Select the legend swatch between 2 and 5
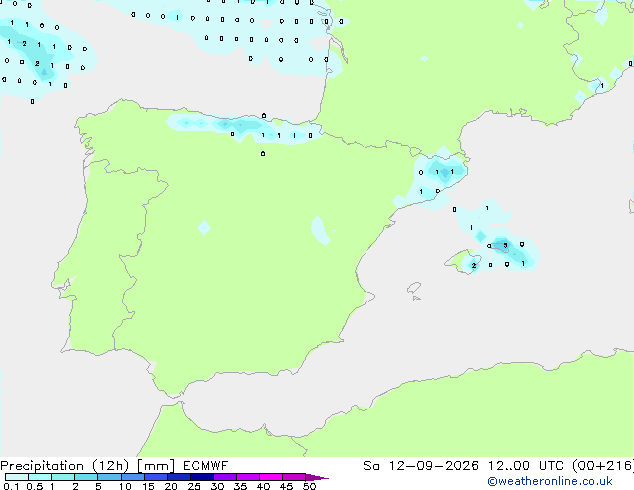The height and width of the screenshot is (490, 634). [86, 477]
